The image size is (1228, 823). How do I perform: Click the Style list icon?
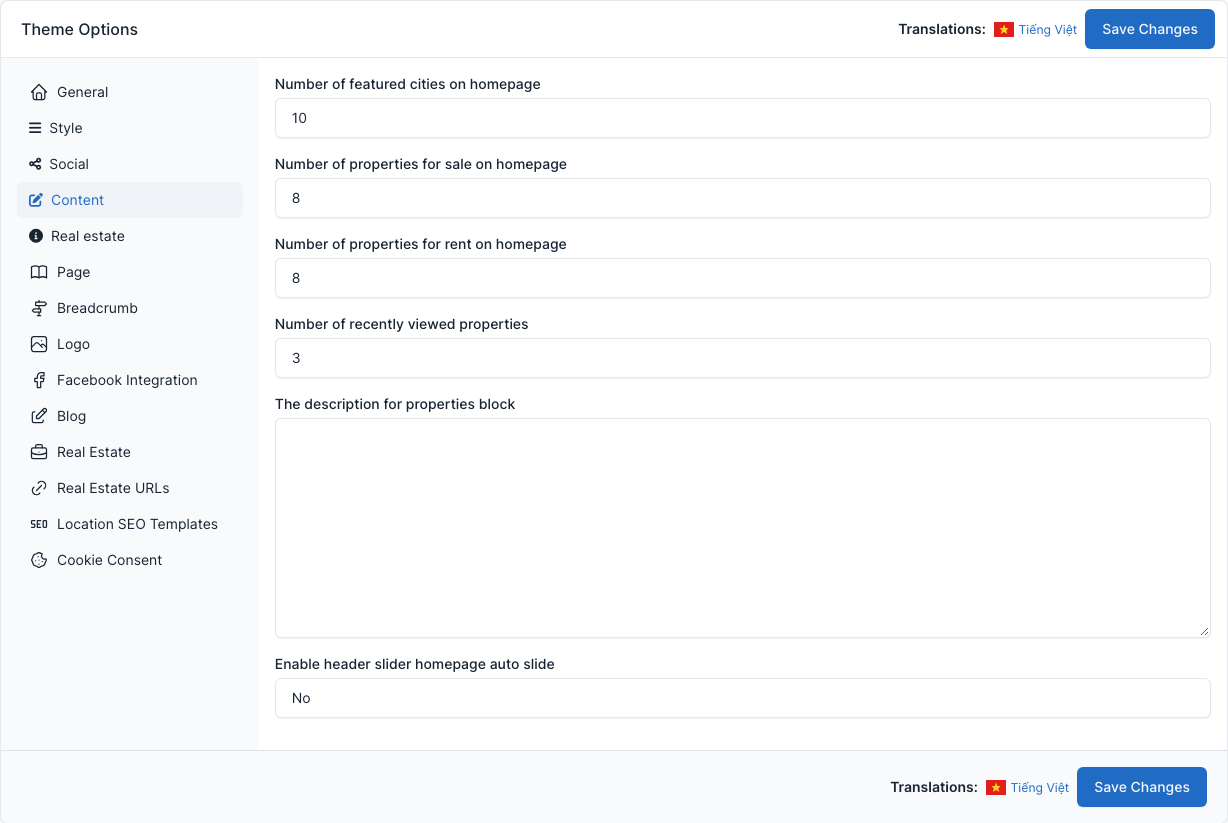tap(35, 128)
